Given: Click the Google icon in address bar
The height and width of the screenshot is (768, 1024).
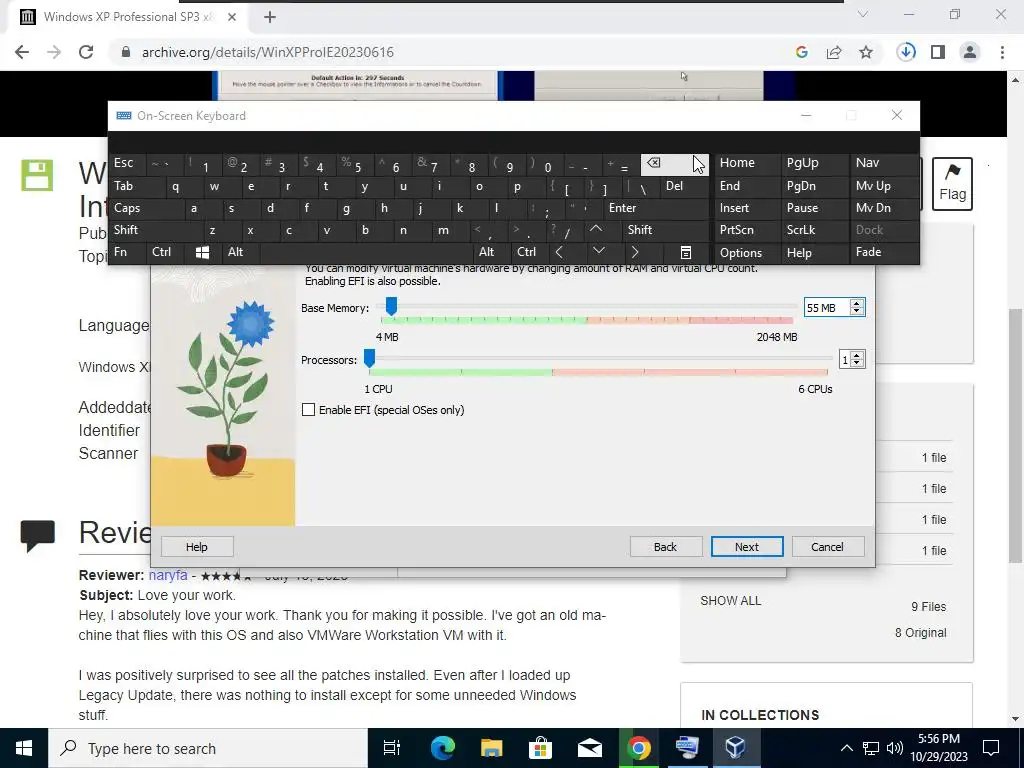Looking at the screenshot, I should (802, 52).
